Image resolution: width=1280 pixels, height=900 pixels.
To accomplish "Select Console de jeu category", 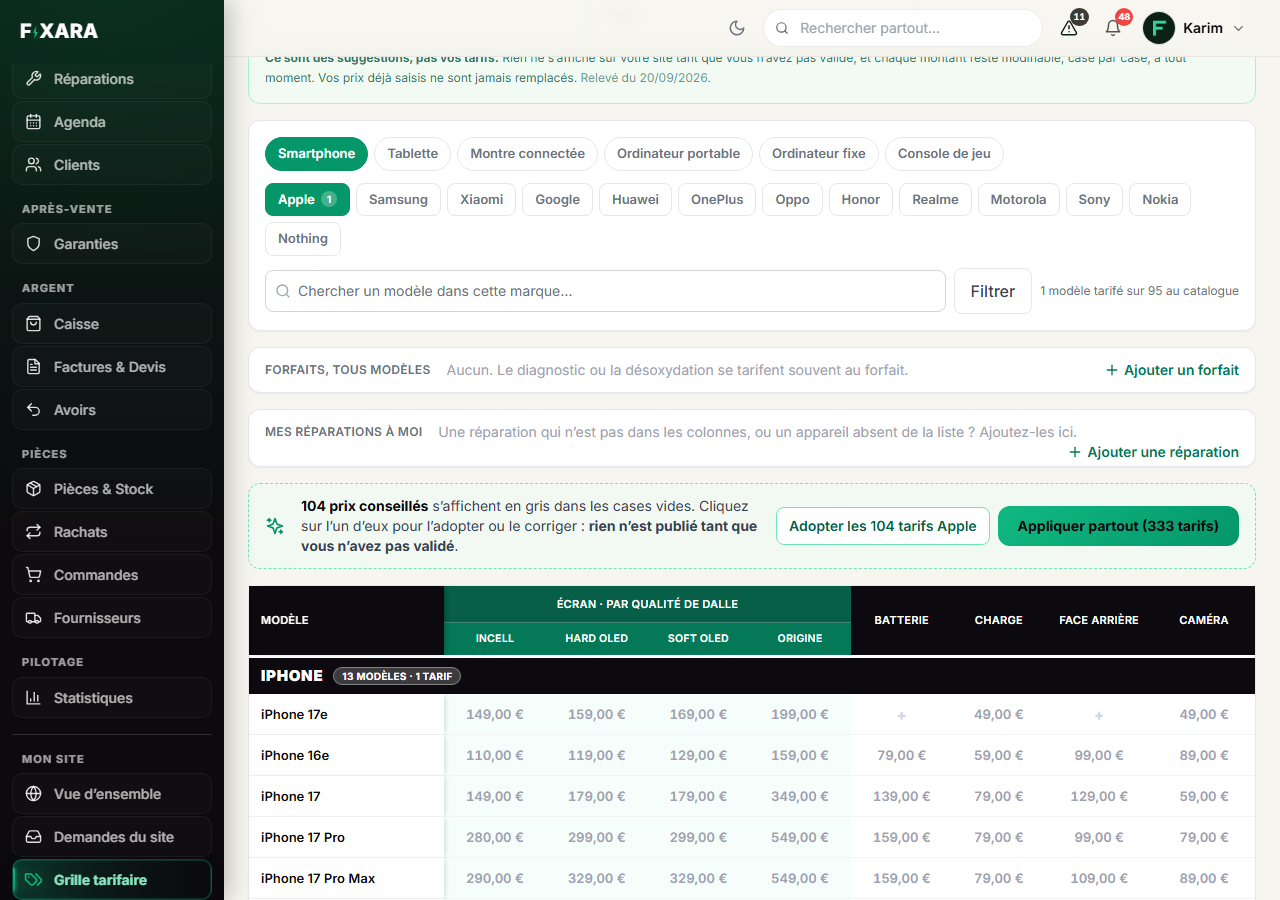I will click(944, 154).
